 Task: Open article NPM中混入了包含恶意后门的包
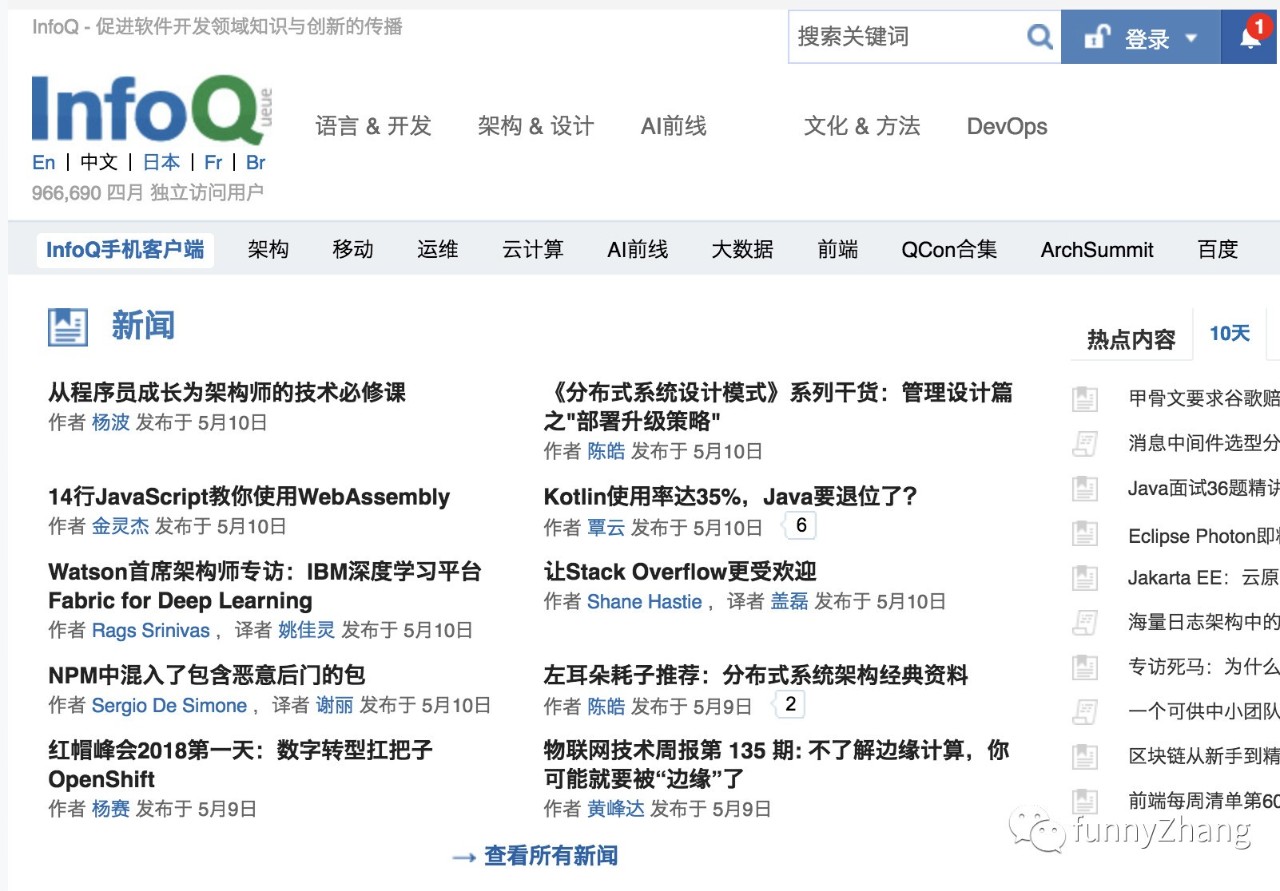pyautogui.click(x=207, y=675)
